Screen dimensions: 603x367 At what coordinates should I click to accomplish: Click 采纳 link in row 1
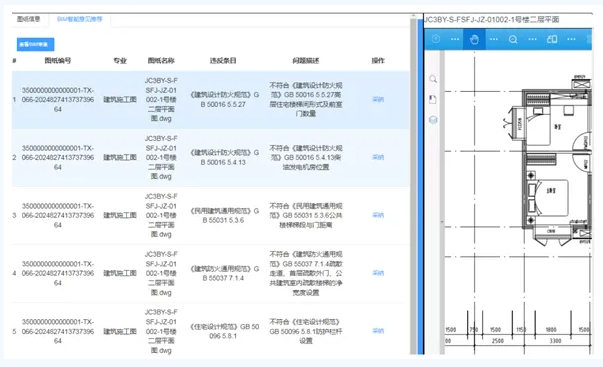[378, 100]
